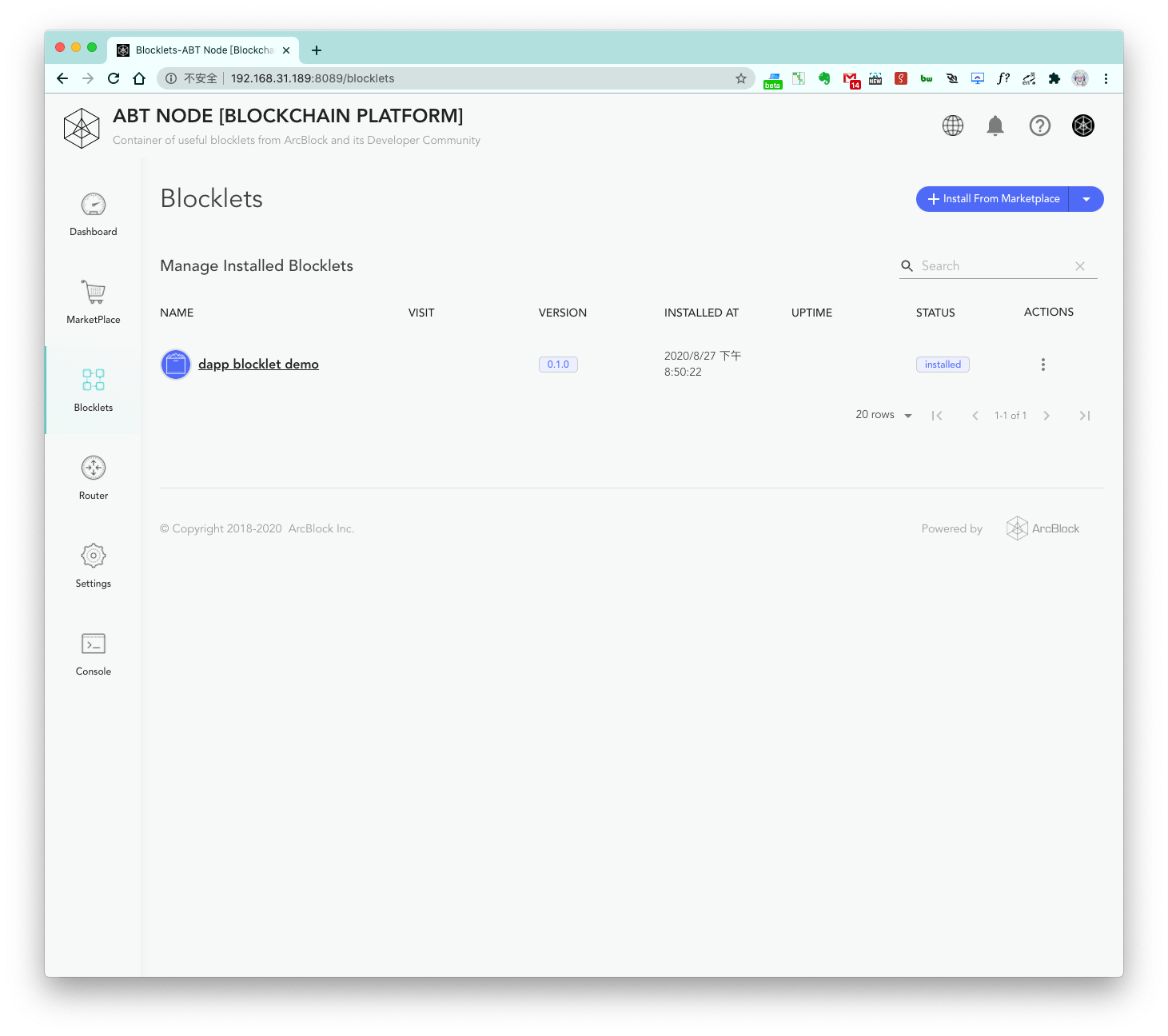Click the VISIT column header
This screenshot has width=1168, height=1036.
[x=421, y=313]
